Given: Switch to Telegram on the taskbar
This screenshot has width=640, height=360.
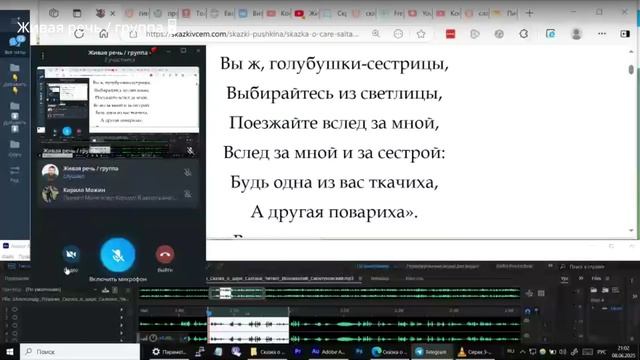Looking at the screenshot, I should (431, 351).
